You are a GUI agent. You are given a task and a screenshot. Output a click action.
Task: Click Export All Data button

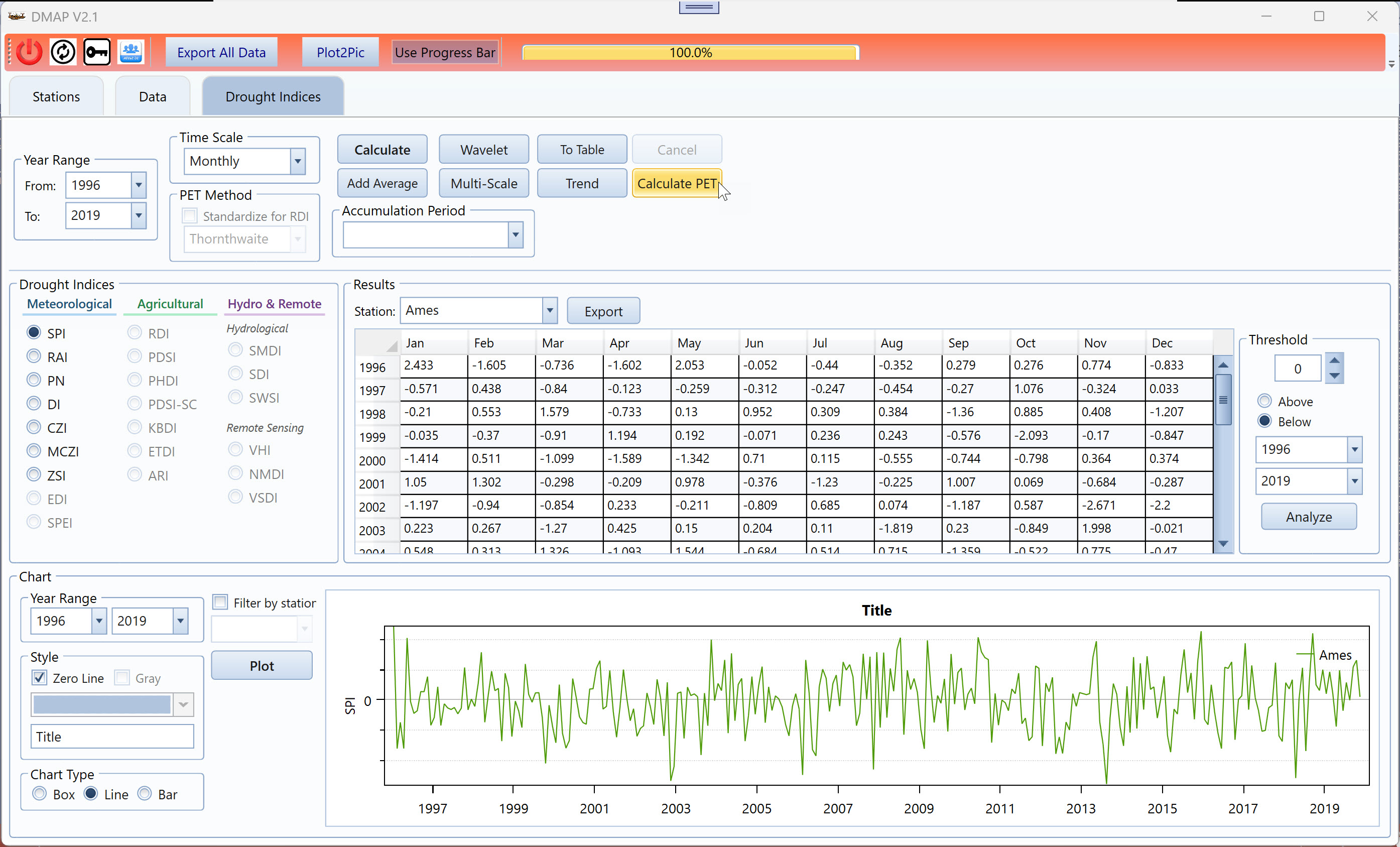tap(221, 52)
